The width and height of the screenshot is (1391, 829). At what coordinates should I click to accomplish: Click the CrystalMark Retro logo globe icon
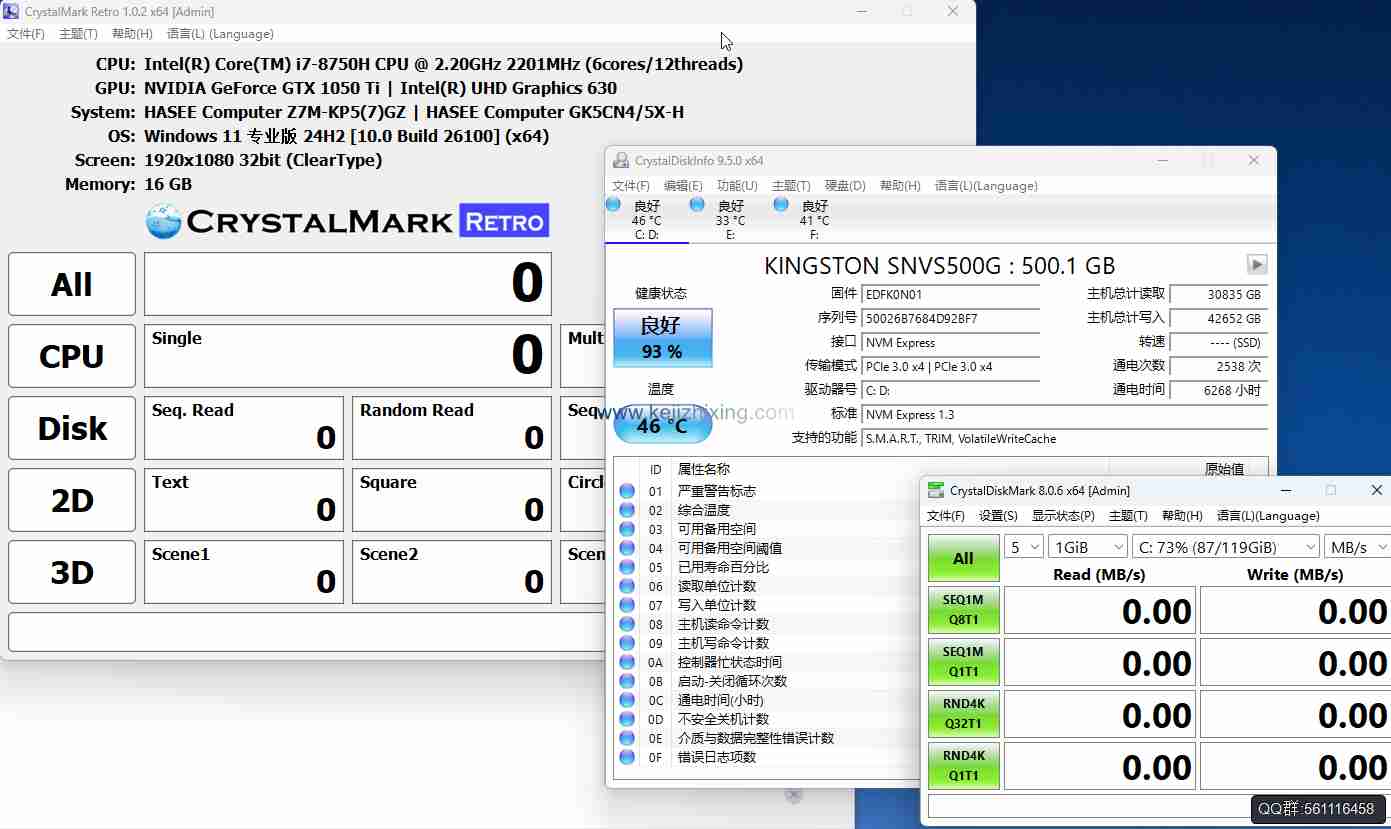[x=163, y=221]
